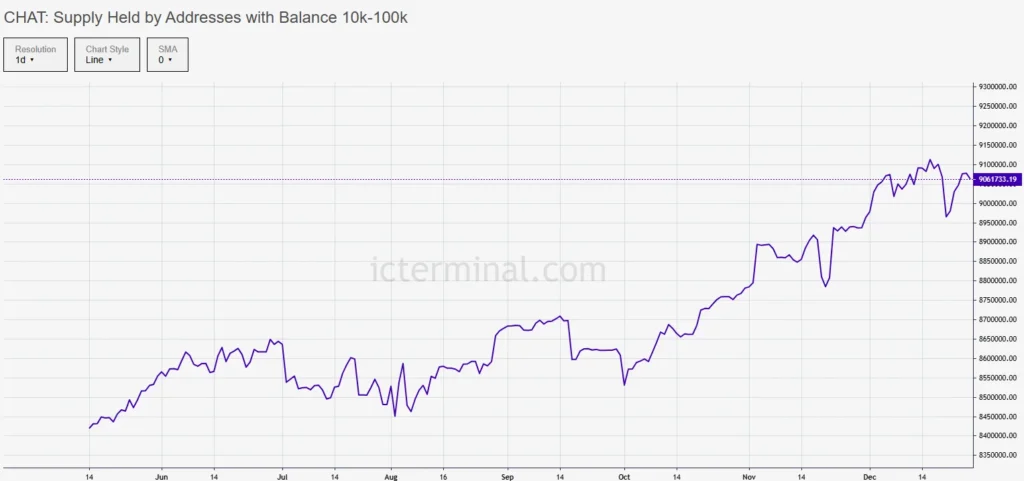Select the highlighted 9061733.19 price label

997,180
